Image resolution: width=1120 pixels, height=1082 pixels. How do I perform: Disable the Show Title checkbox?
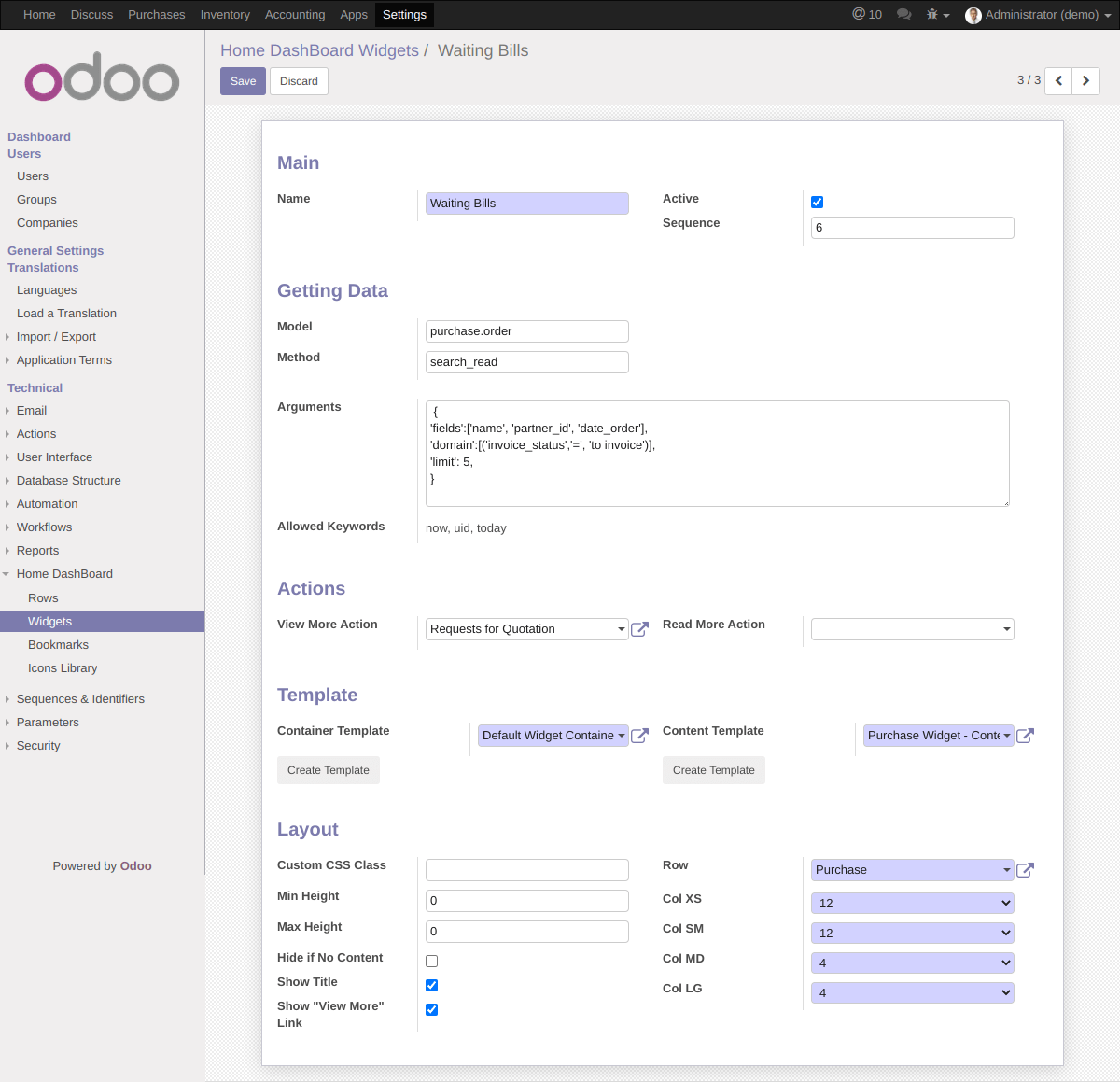(x=431, y=984)
